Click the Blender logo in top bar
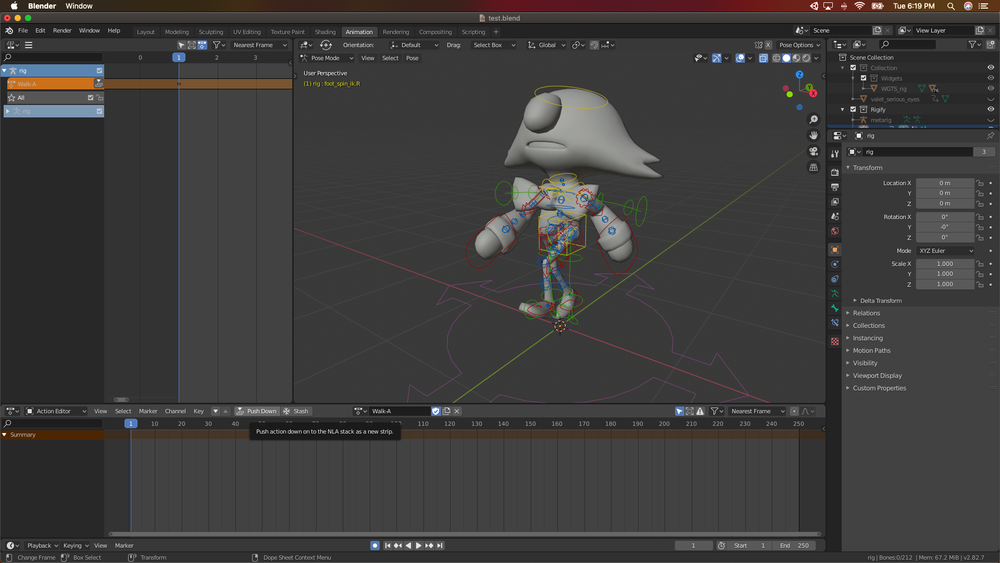This screenshot has width=1000, height=563. (x=9, y=31)
